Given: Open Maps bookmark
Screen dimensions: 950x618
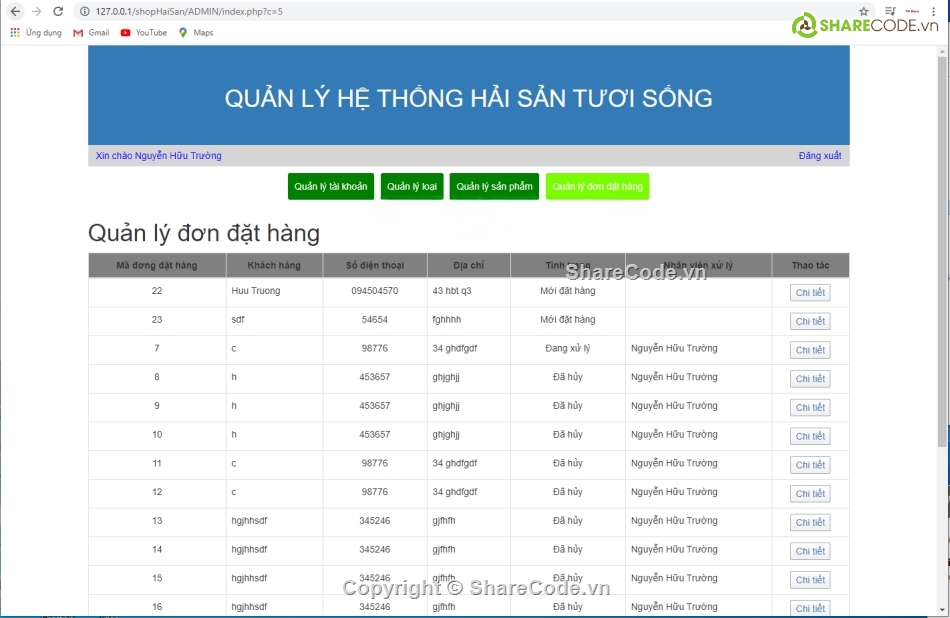Looking at the screenshot, I should pos(196,33).
